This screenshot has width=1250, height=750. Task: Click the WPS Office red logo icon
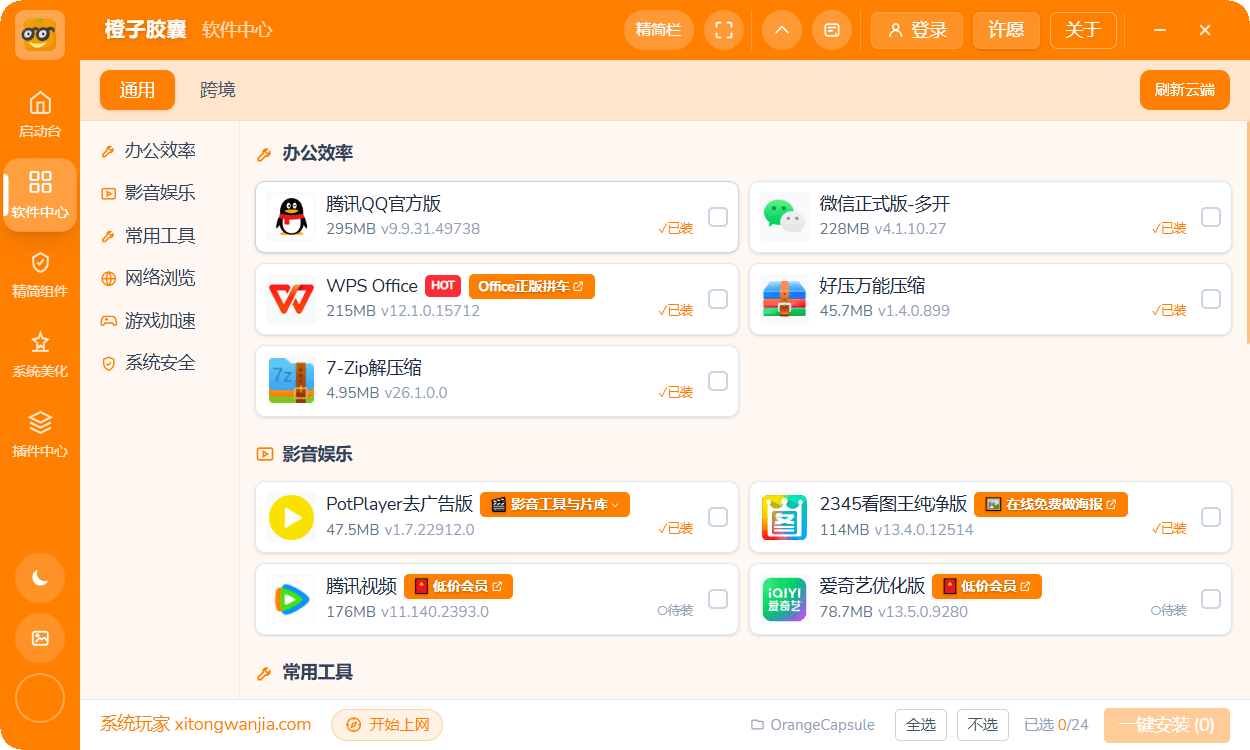click(291, 298)
